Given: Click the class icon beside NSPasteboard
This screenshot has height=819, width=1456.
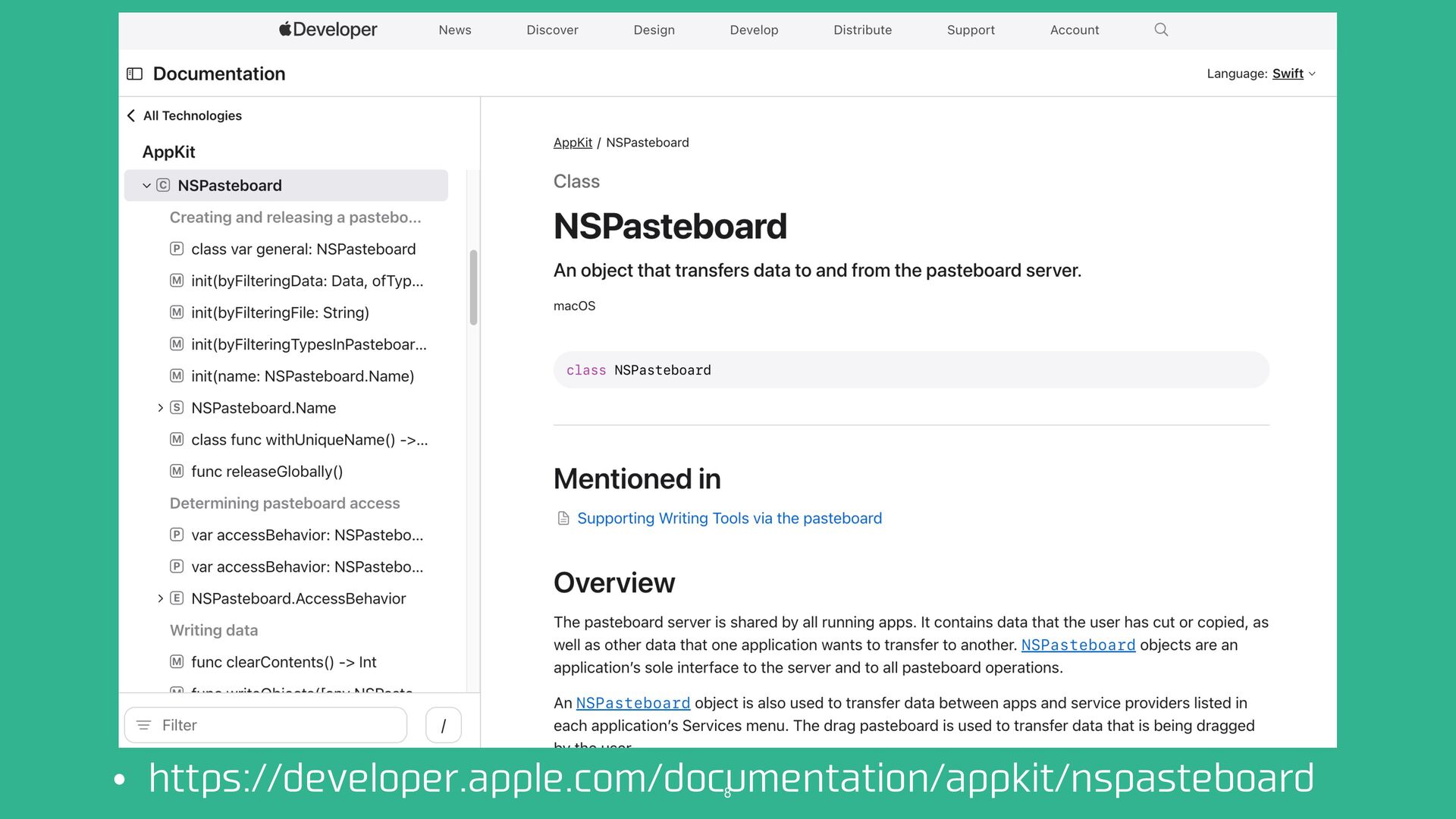Looking at the screenshot, I should (163, 185).
